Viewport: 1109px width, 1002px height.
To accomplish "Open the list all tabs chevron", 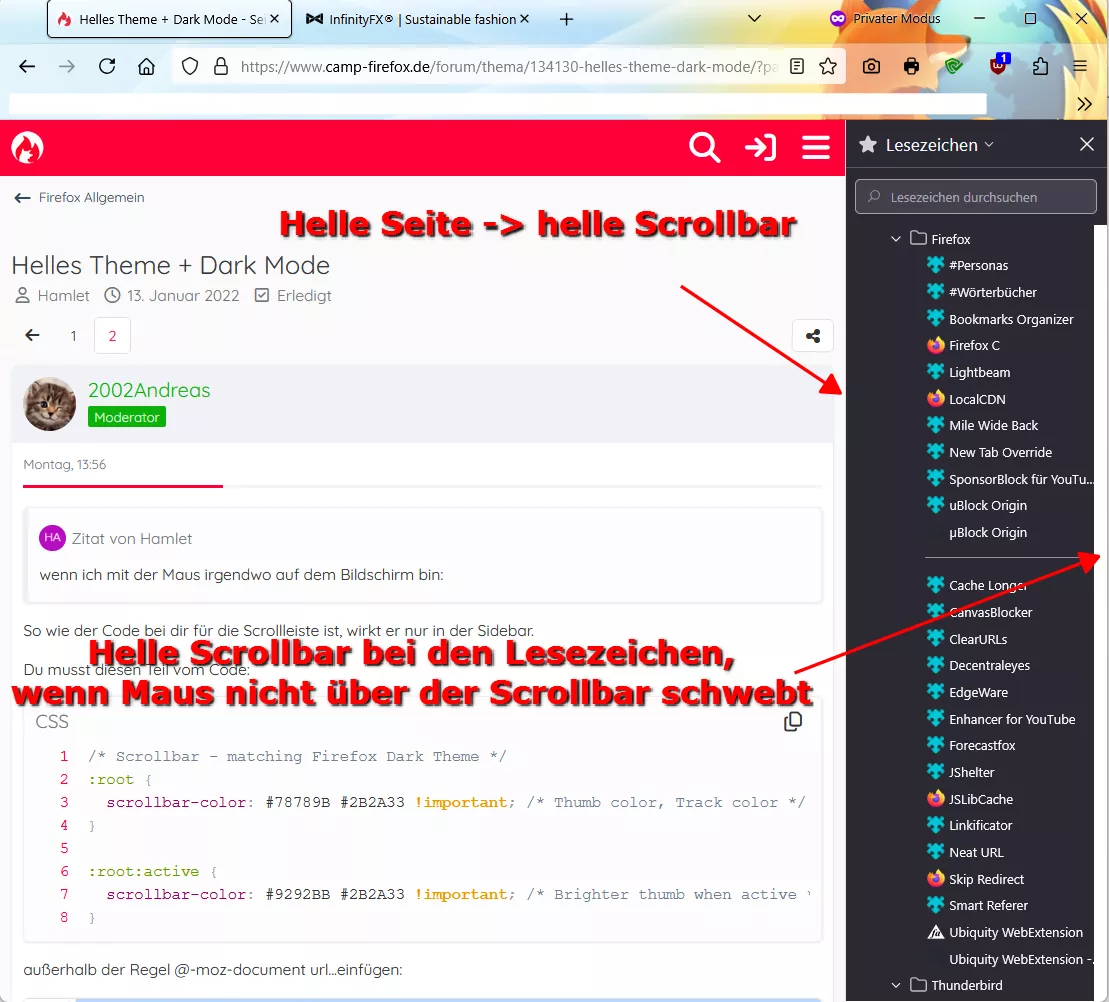I will pos(755,18).
